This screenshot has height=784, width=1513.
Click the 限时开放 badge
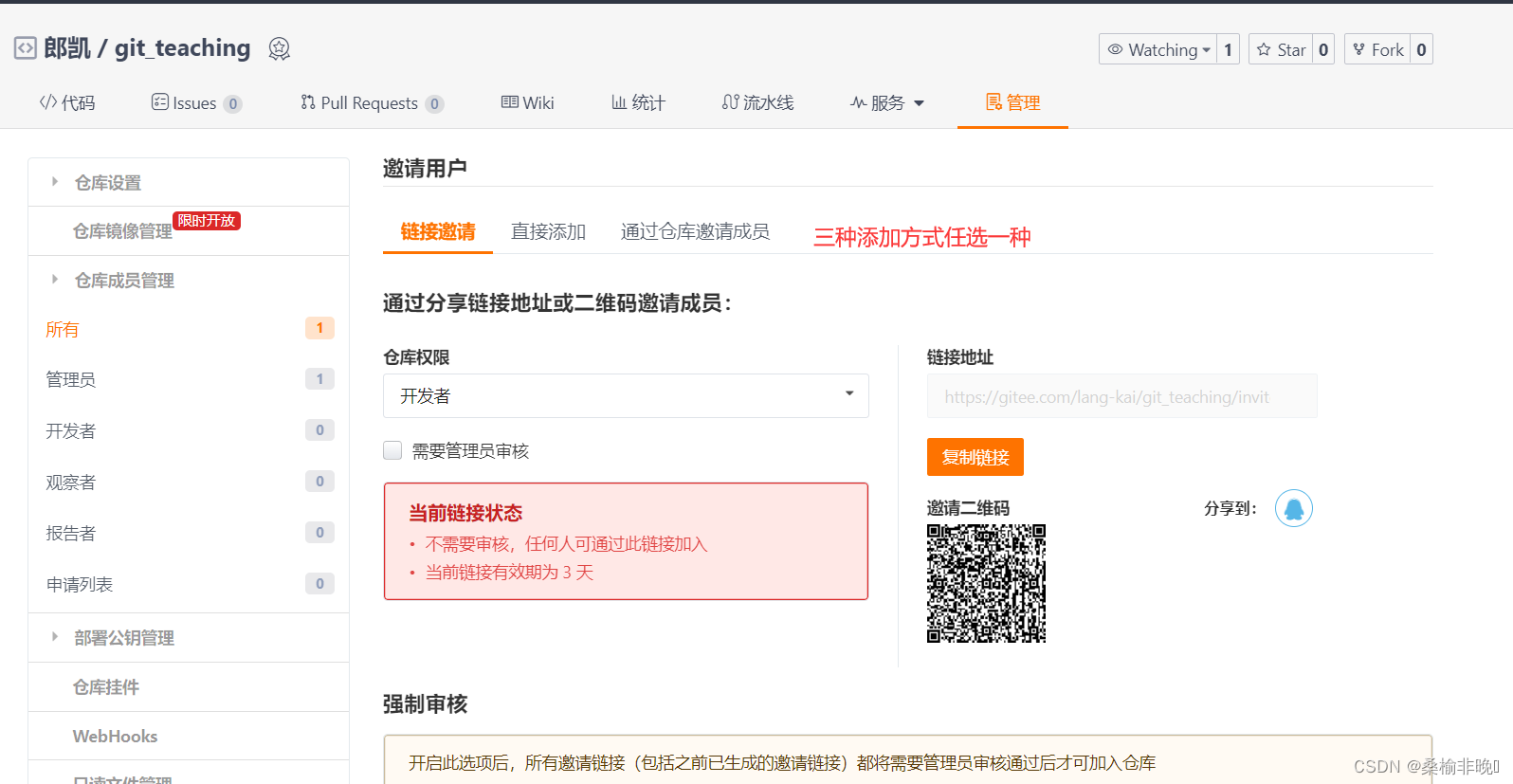pyautogui.click(x=207, y=221)
